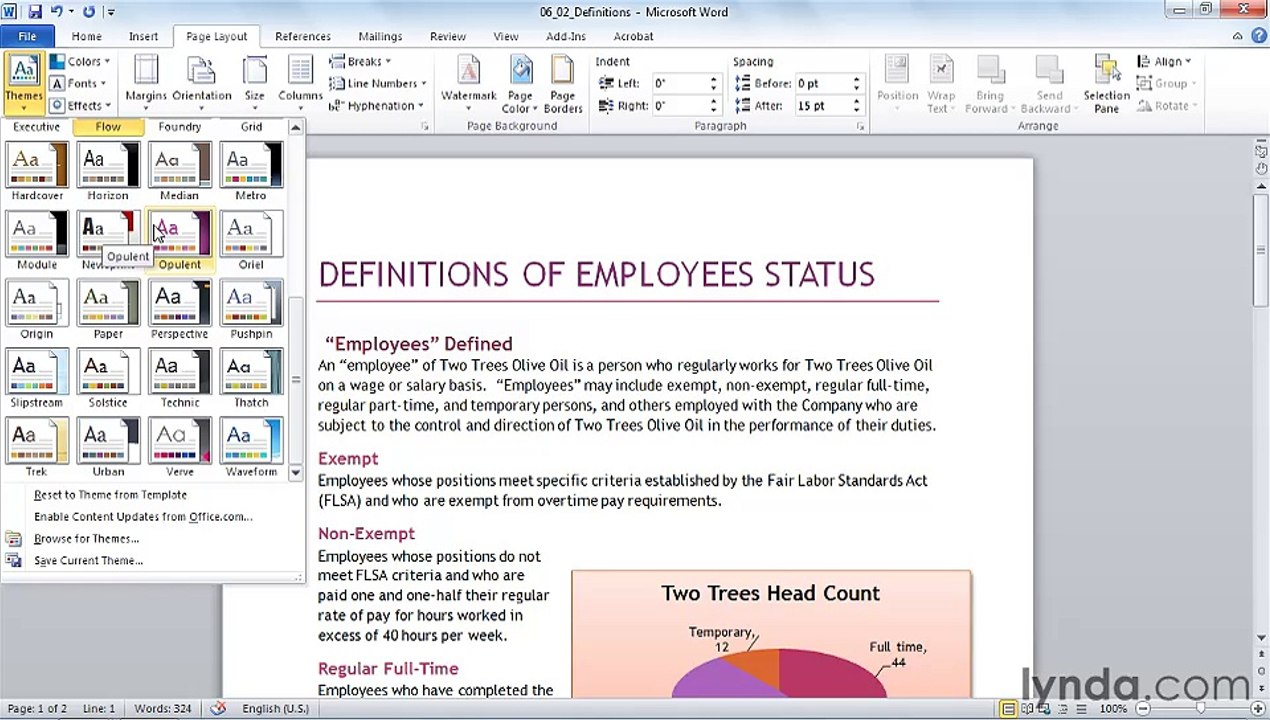Switch to the View tab
Screen dimensions: 1270x720
click(x=506, y=36)
